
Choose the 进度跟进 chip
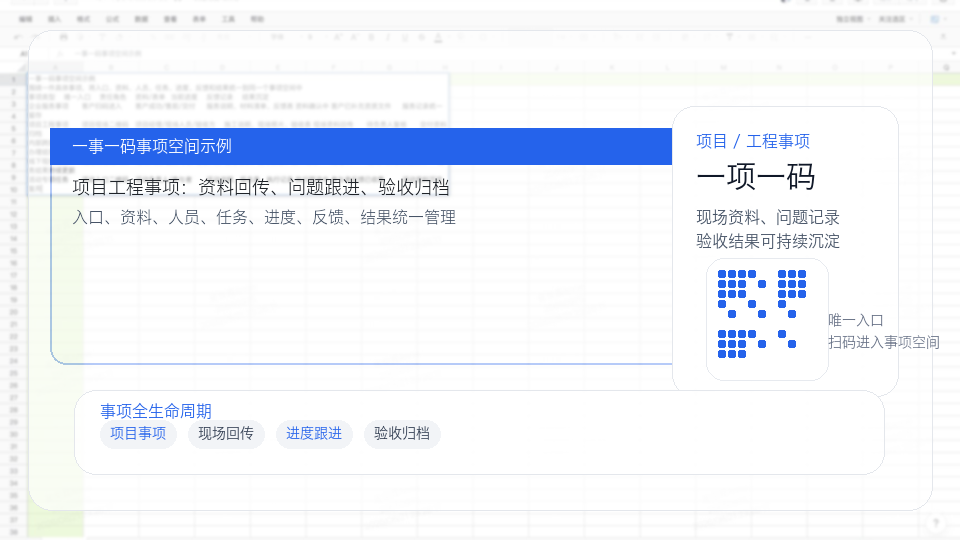(314, 434)
